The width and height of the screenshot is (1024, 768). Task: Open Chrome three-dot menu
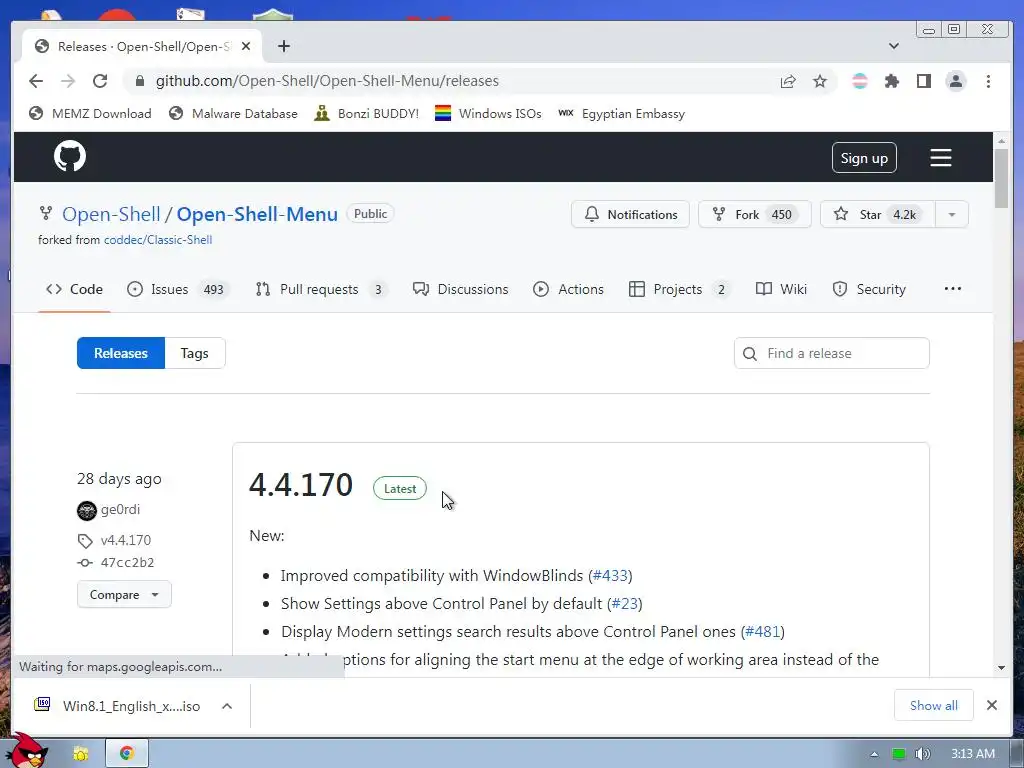[988, 81]
